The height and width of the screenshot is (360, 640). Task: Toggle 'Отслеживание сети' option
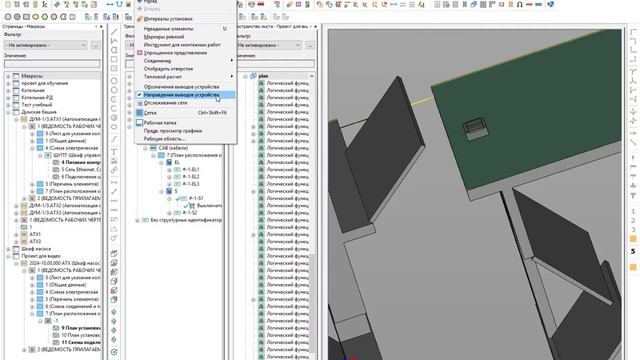pos(185,103)
